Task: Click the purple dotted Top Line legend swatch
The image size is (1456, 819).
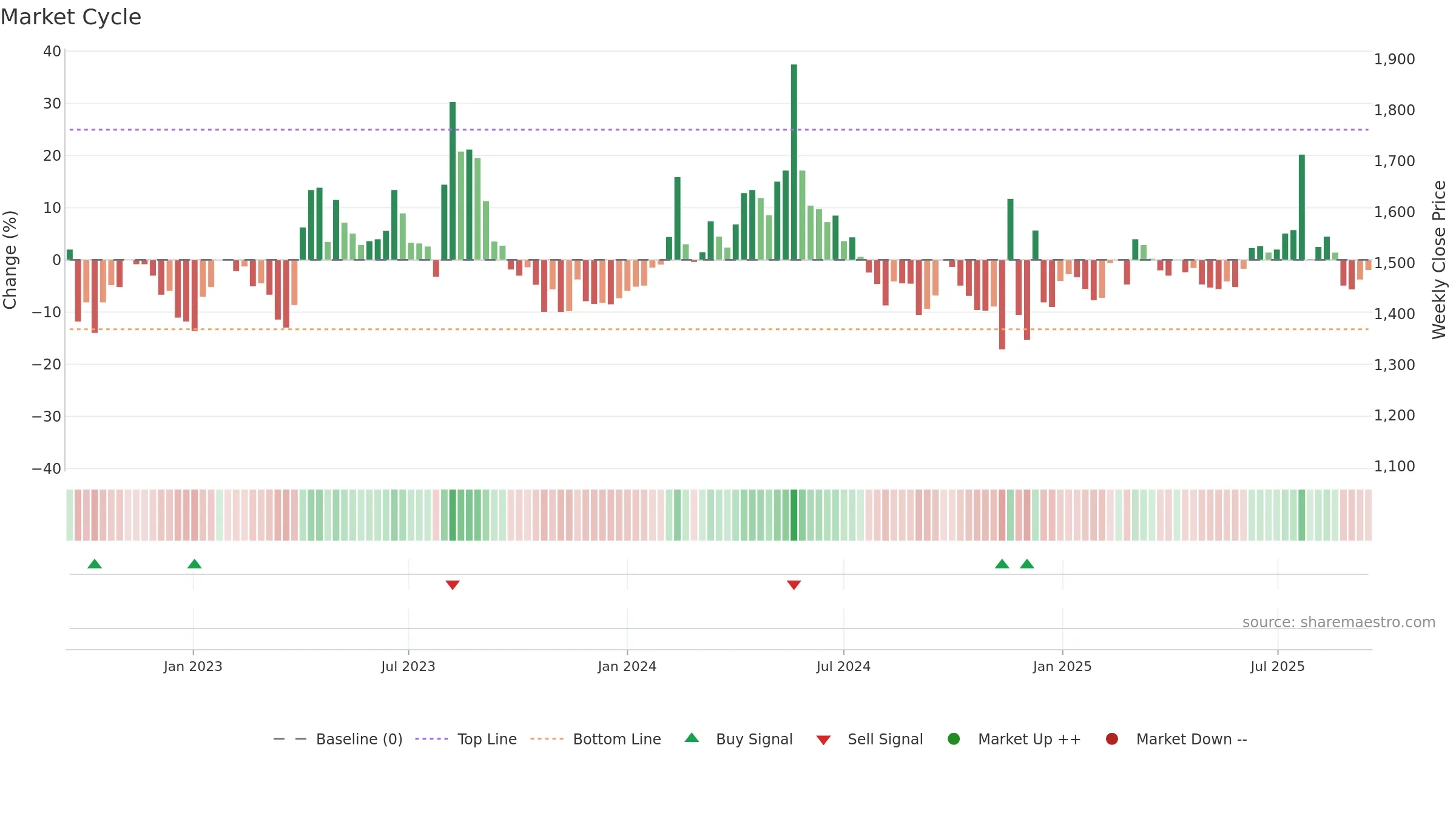Action: click(431, 739)
